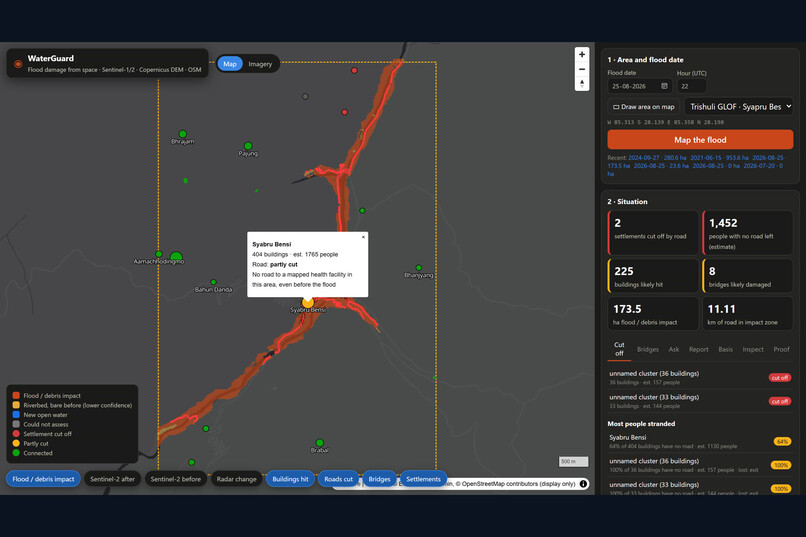Toggle the Roads cut layer
Image resolution: width=806 pixels, height=537 pixels.
pyautogui.click(x=338, y=479)
